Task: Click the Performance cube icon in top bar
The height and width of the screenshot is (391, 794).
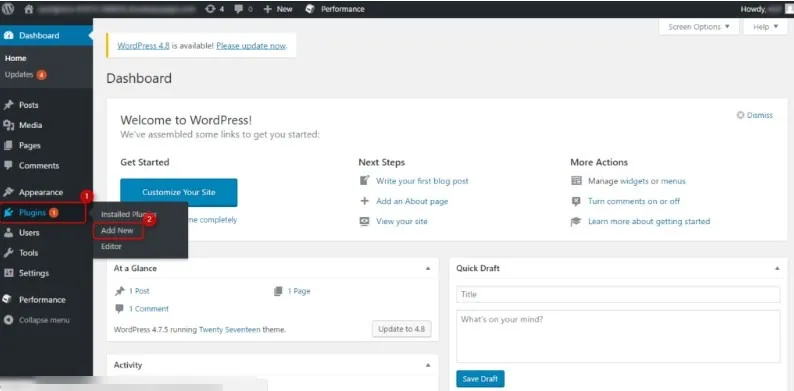Action: click(x=310, y=9)
